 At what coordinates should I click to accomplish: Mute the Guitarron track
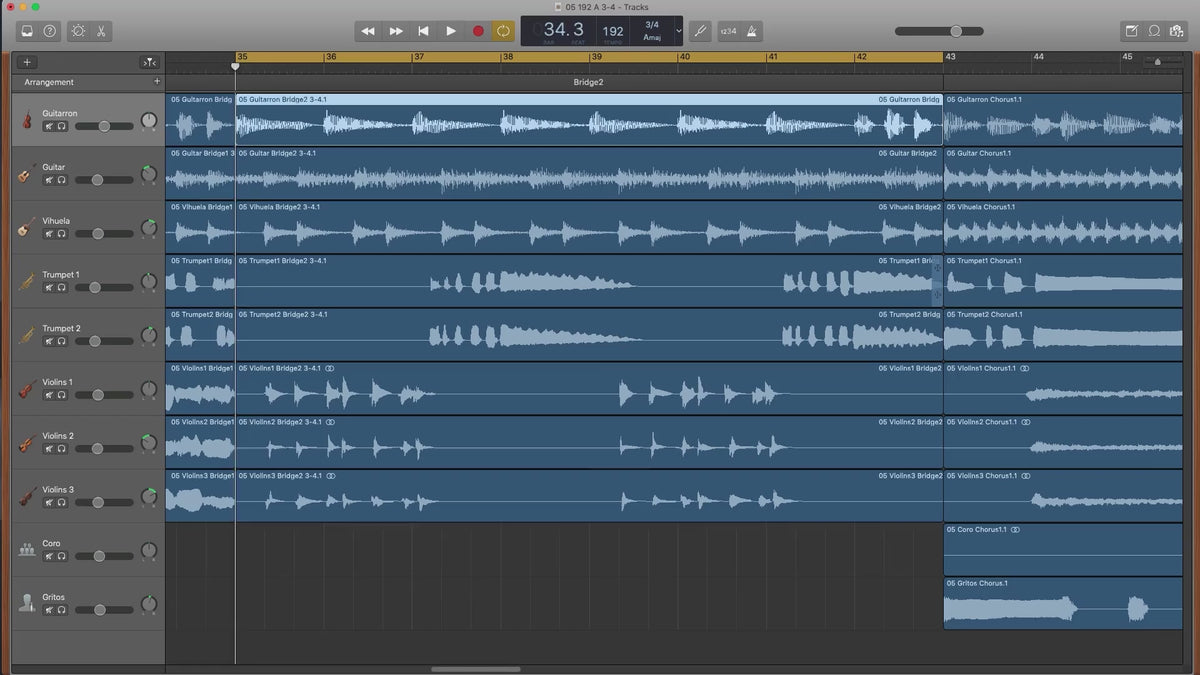pyautogui.click(x=48, y=126)
